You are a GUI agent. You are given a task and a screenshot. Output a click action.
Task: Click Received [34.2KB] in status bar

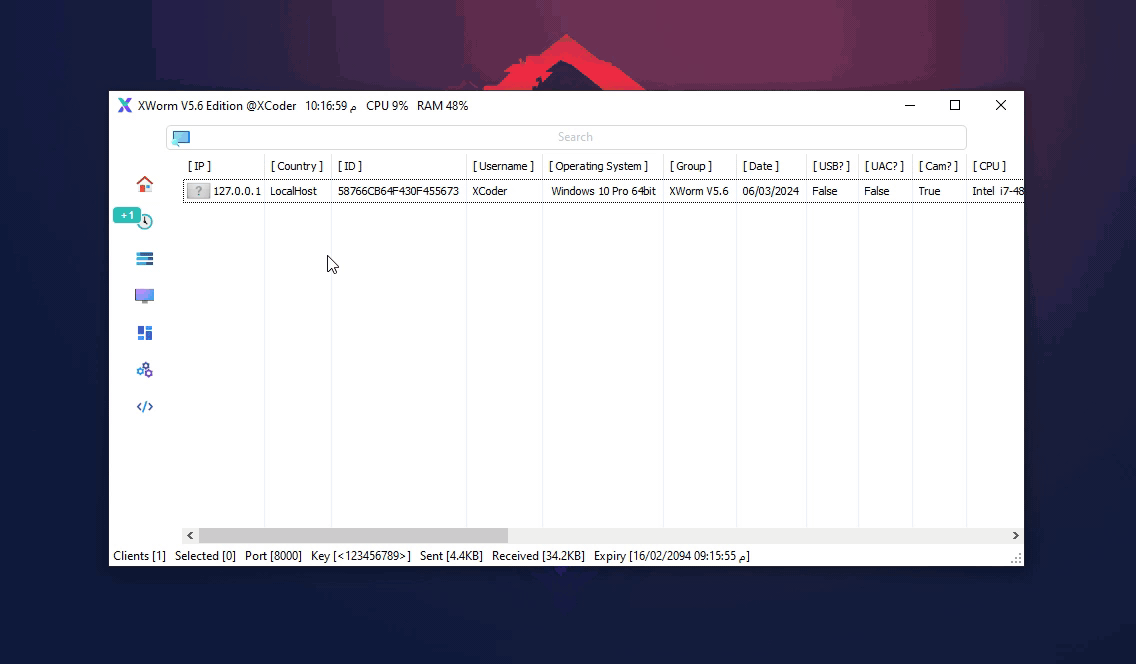(x=538, y=556)
